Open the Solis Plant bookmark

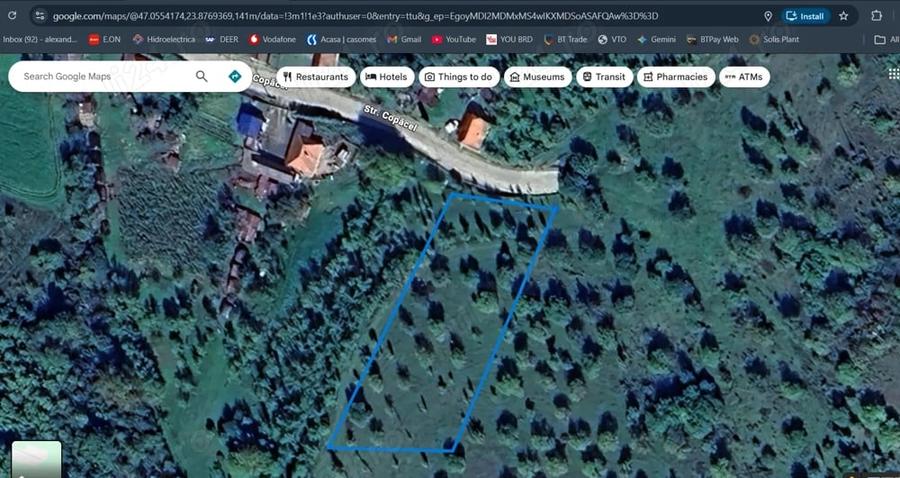coord(774,40)
